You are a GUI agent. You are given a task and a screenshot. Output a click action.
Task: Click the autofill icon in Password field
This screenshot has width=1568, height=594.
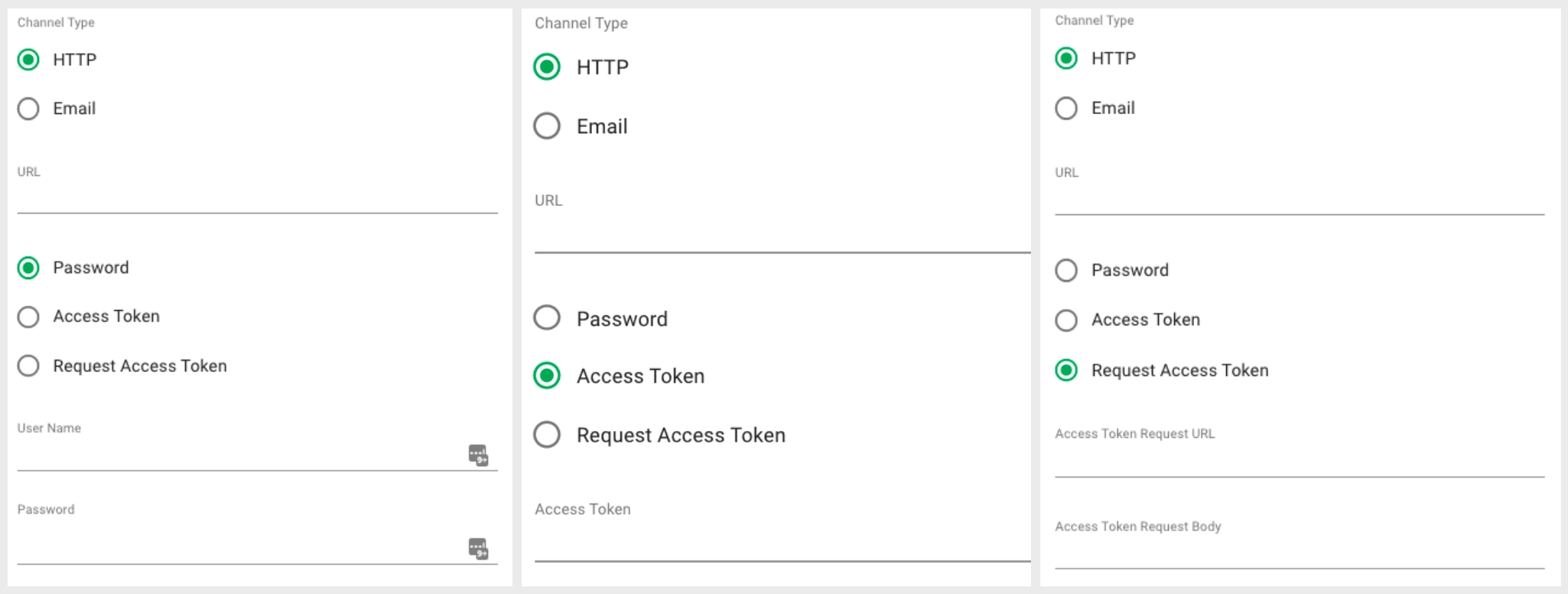pyautogui.click(x=478, y=548)
